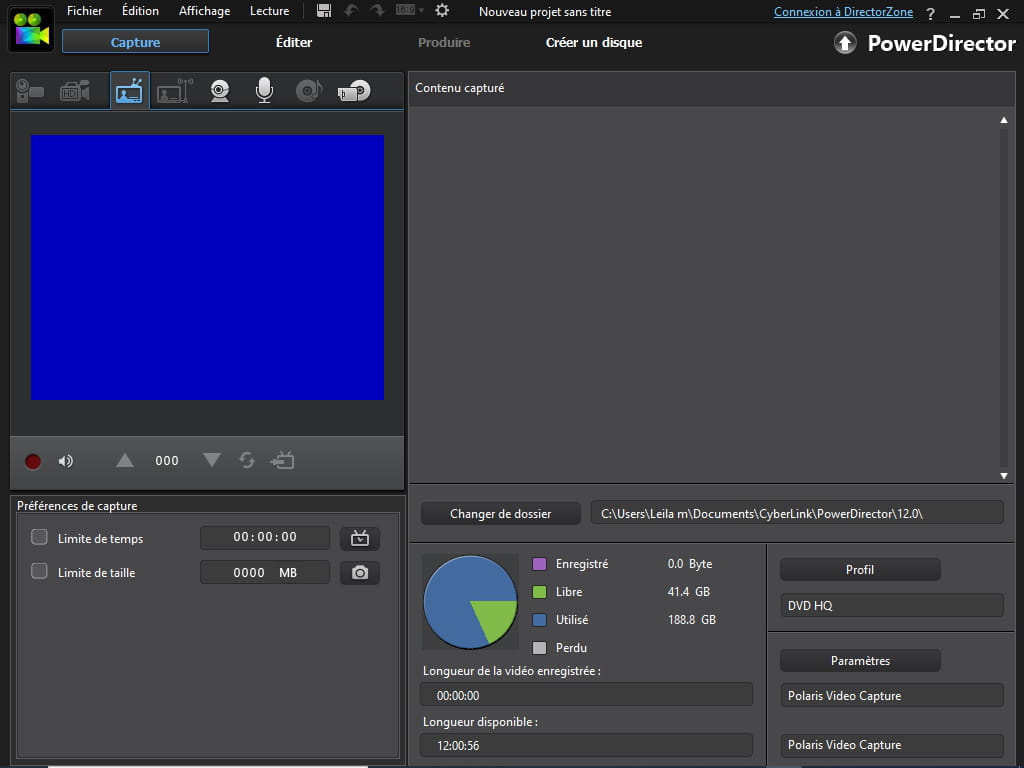Image resolution: width=1024 pixels, height=768 pixels.
Task: Save the project with the floppy disk icon
Action: [x=324, y=10]
